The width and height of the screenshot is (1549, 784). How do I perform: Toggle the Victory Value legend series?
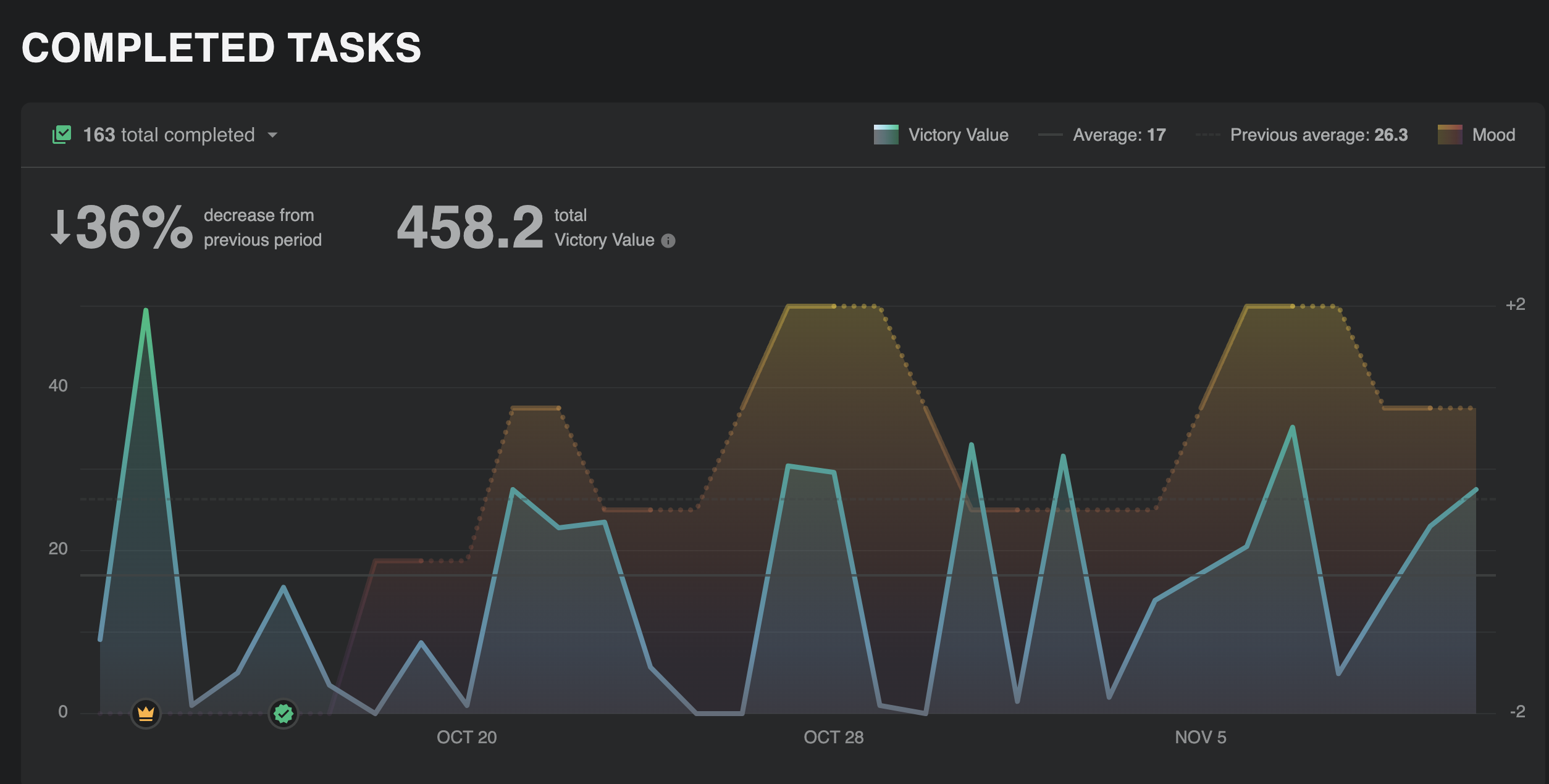(958, 135)
